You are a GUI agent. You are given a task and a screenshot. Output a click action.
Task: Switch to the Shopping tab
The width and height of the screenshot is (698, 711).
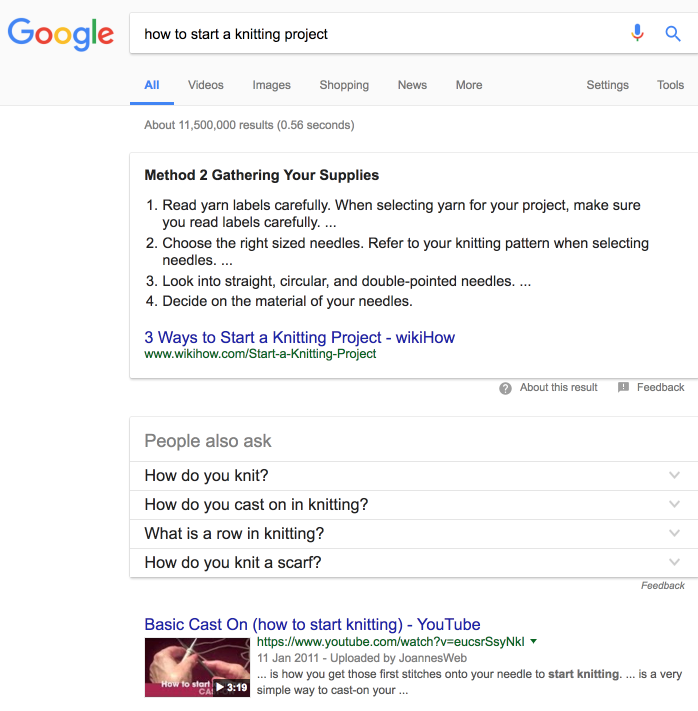pos(344,85)
